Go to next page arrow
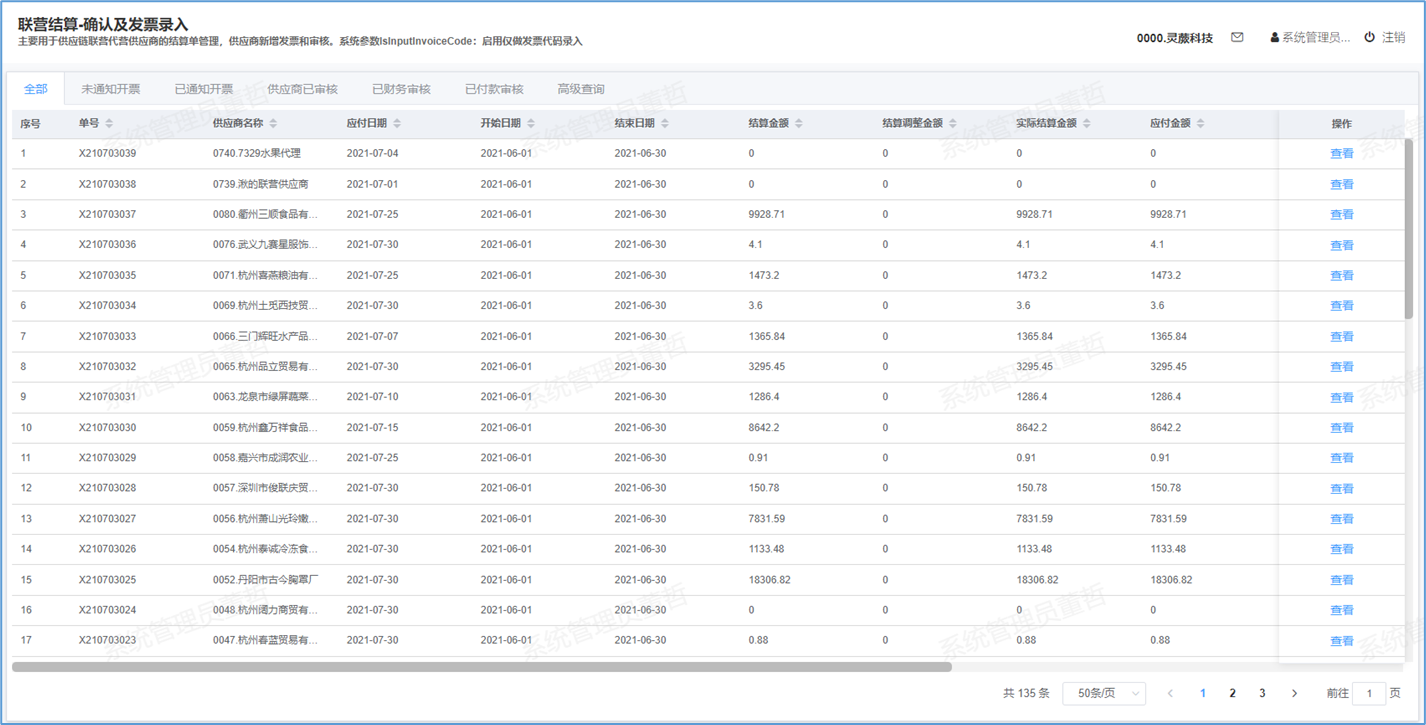The image size is (1426, 725). tap(1294, 693)
